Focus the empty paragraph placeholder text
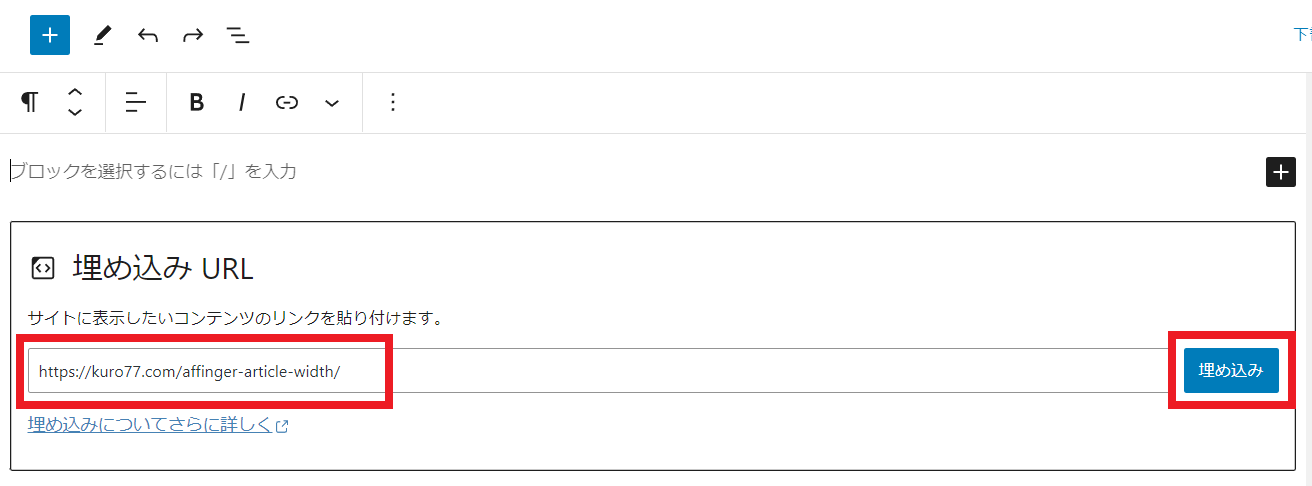This screenshot has width=1312, height=486. pos(154,171)
